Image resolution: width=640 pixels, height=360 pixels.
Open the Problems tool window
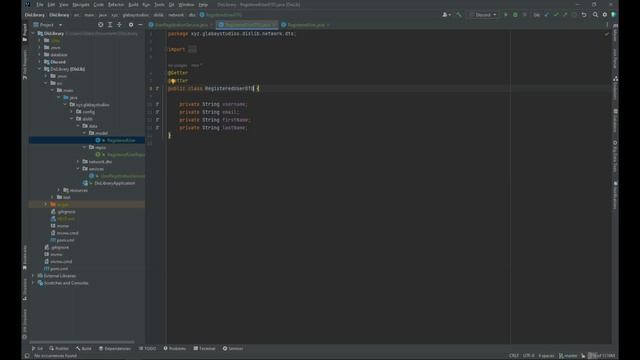coord(175,349)
